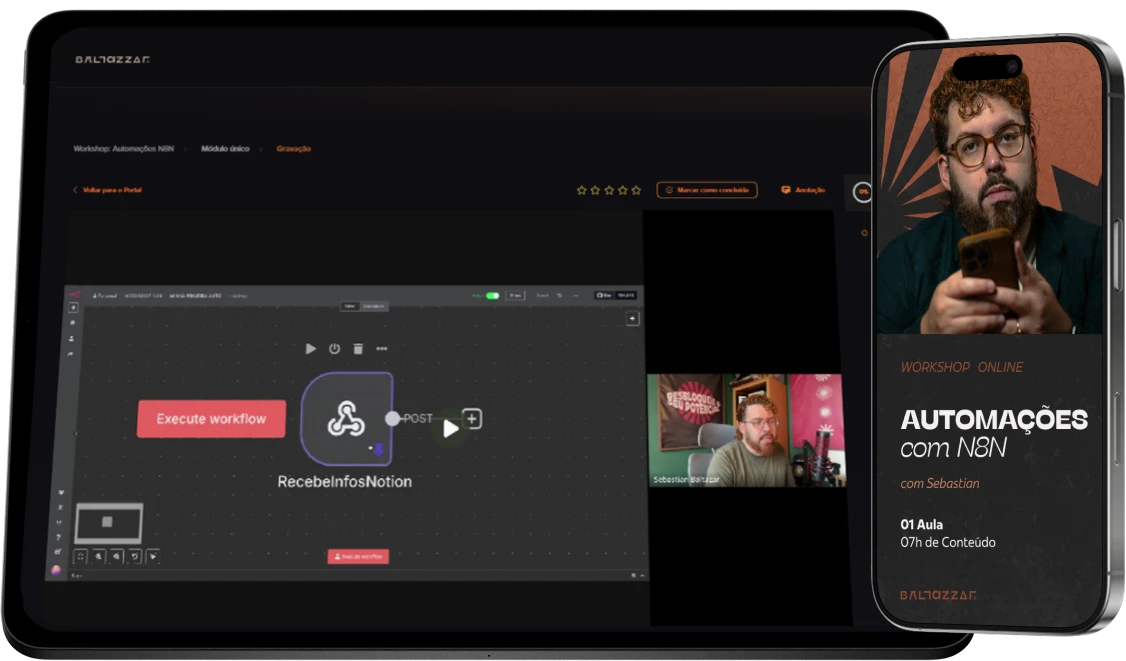Click the zoom out magnifier icon

pos(117,556)
